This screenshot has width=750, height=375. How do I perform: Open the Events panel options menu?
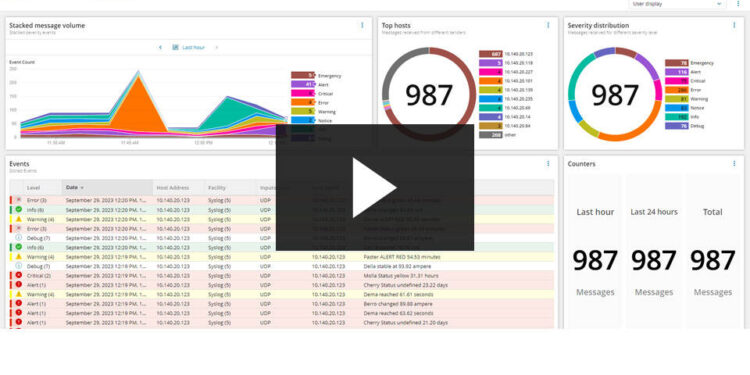pyautogui.click(x=548, y=164)
